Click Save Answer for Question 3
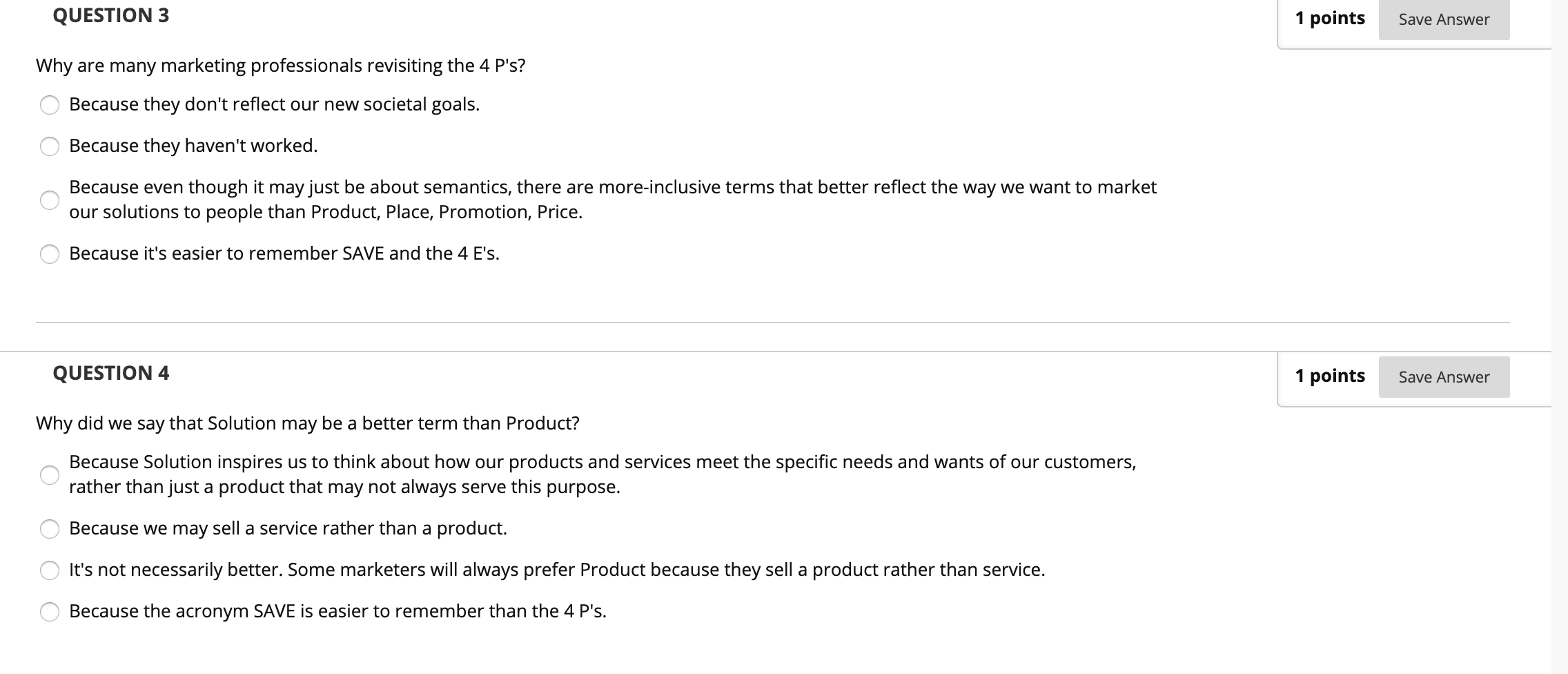The height and width of the screenshot is (674, 1568). click(x=1443, y=19)
